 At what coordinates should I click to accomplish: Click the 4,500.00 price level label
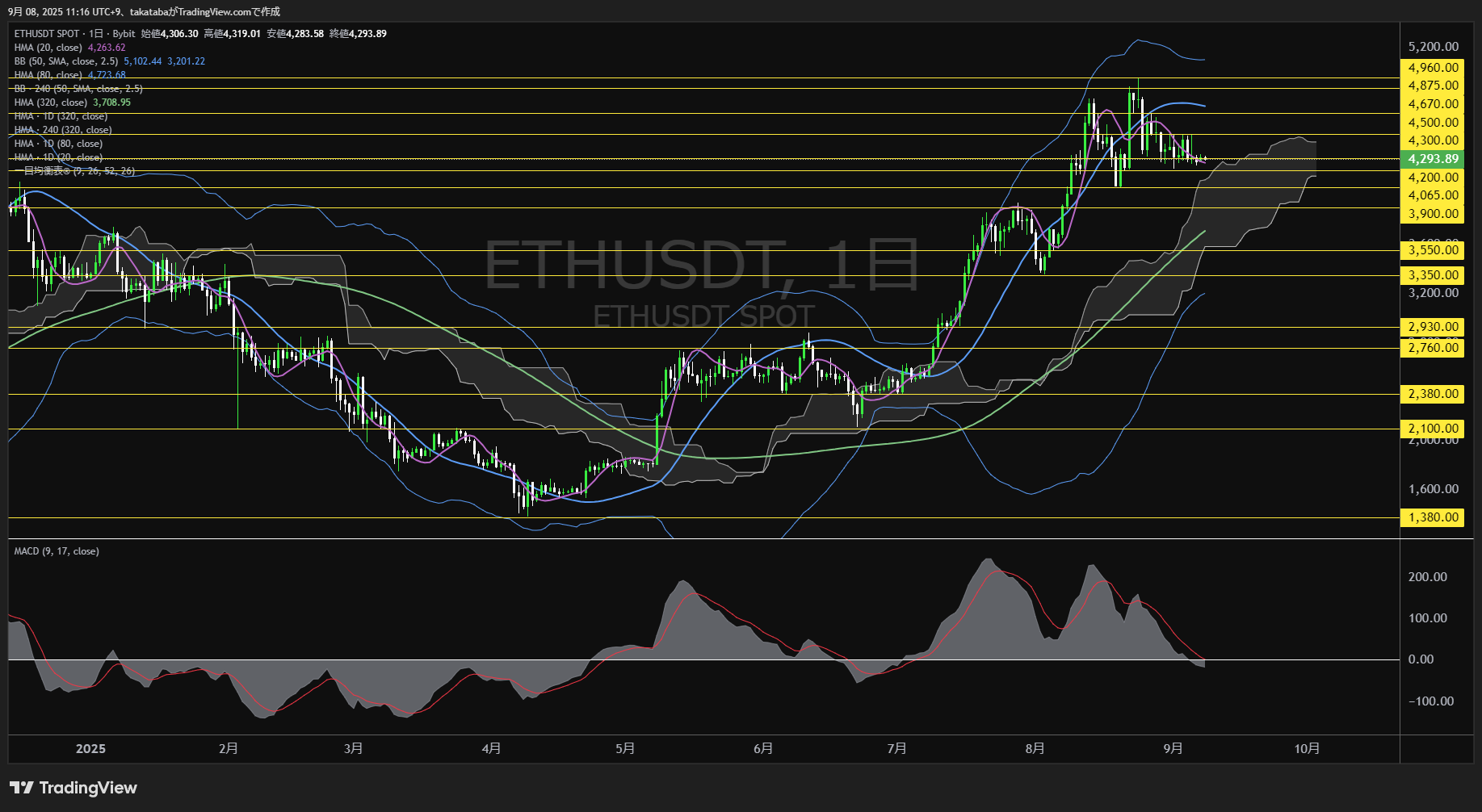point(1432,123)
